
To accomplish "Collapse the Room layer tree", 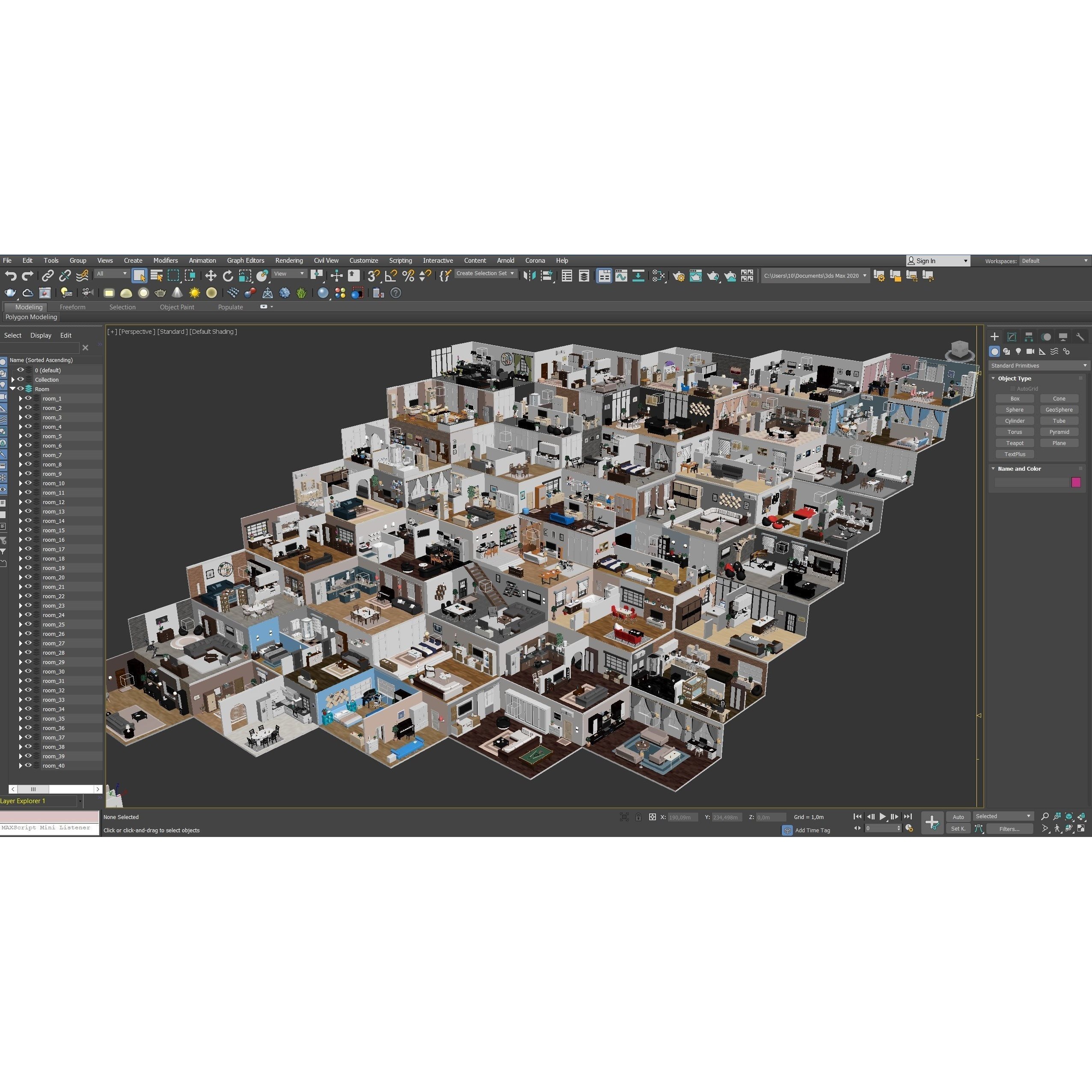I will pos(12,389).
